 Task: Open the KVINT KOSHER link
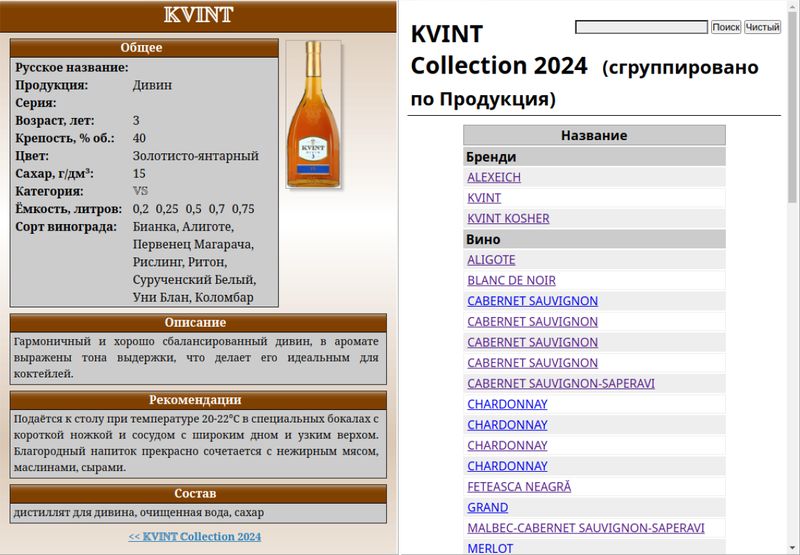click(x=508, y=218)
